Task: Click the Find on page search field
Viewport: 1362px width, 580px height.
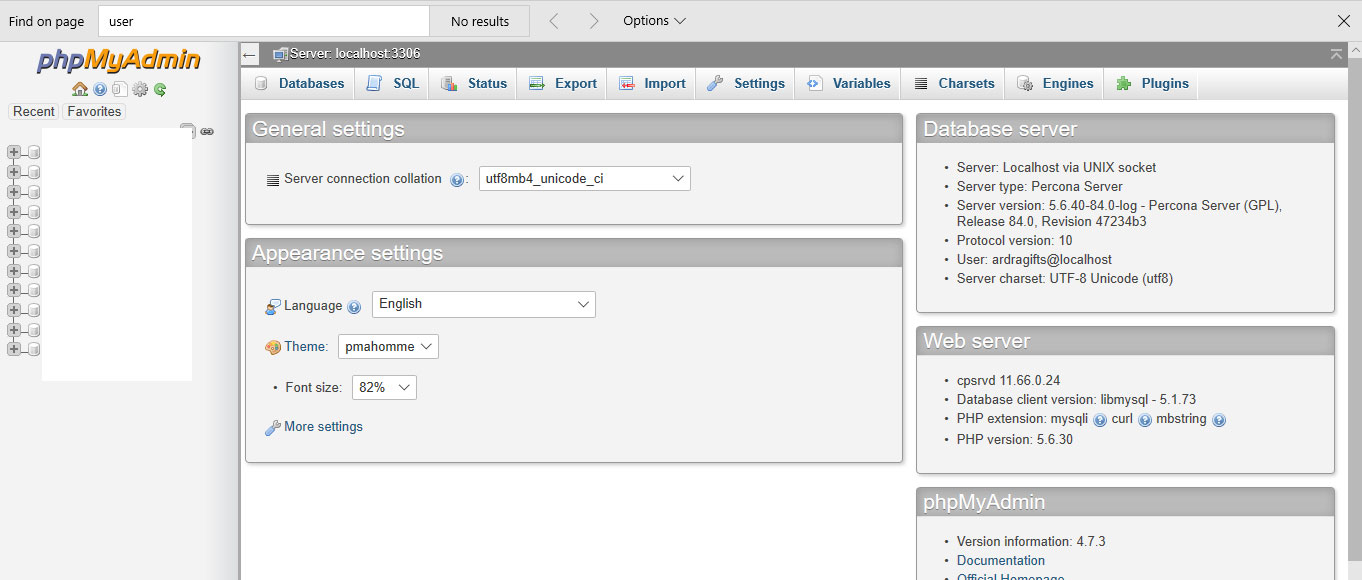Action: point(264,21)
